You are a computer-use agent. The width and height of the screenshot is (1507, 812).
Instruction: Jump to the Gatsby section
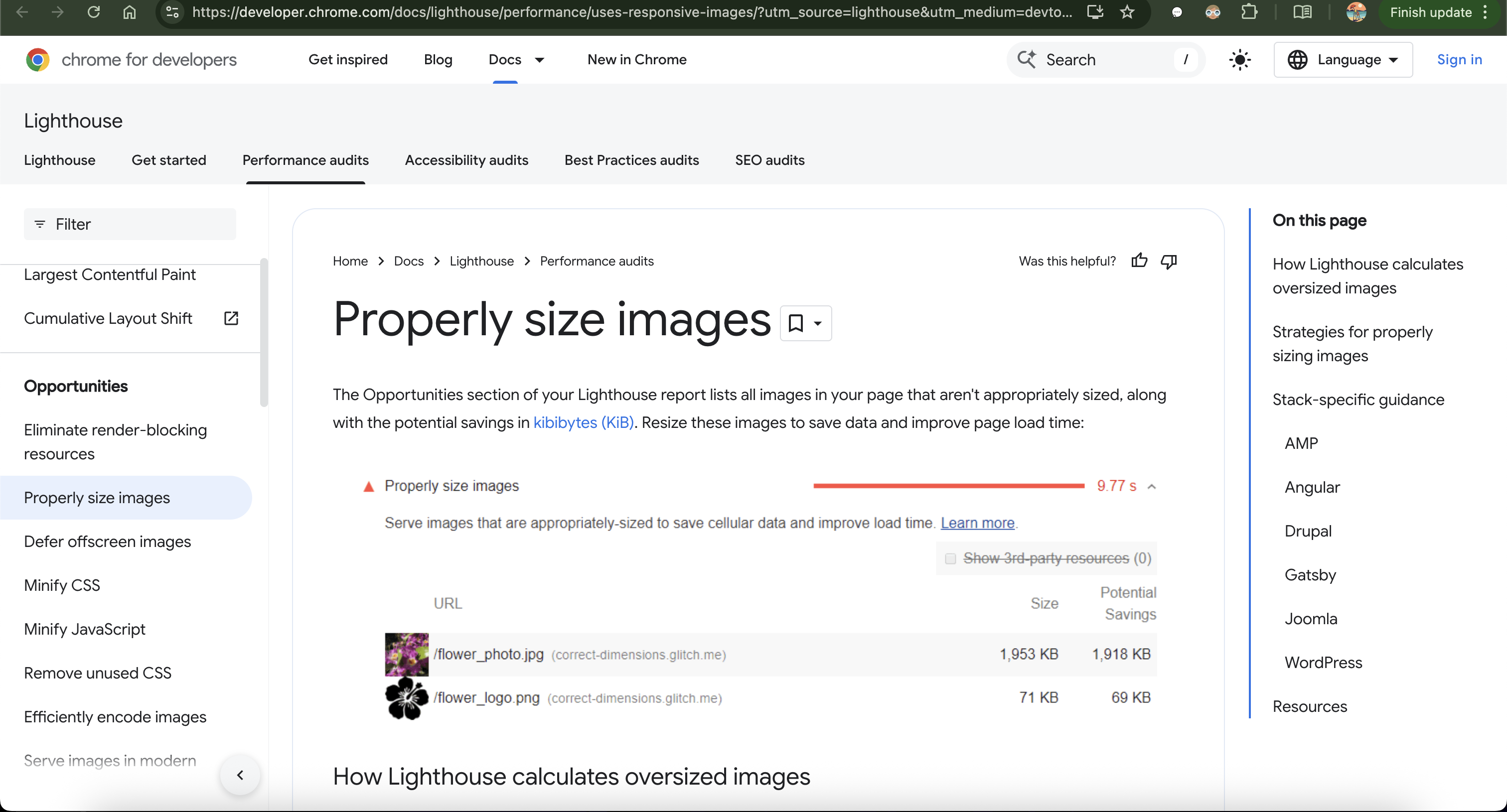[1310, 575]
